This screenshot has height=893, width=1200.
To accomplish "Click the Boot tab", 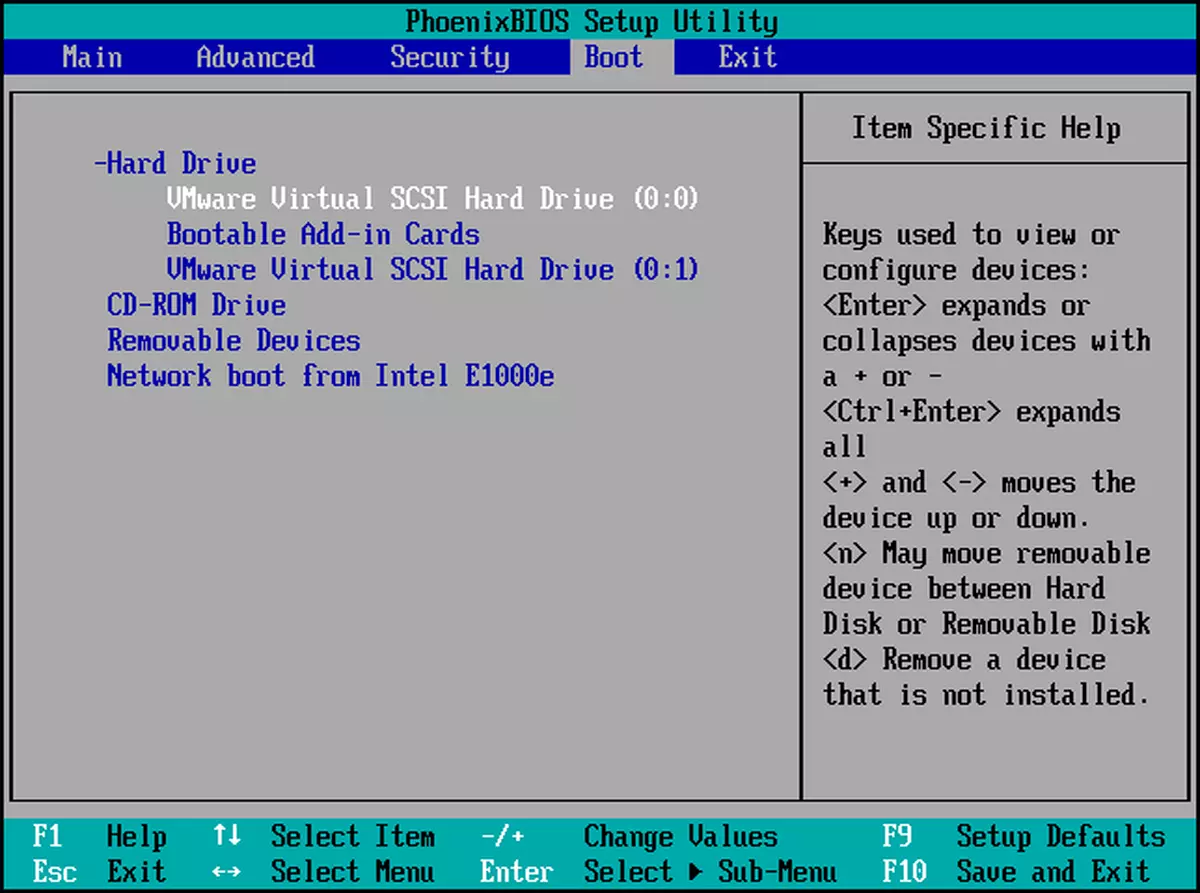I will (x=611, y=57).
